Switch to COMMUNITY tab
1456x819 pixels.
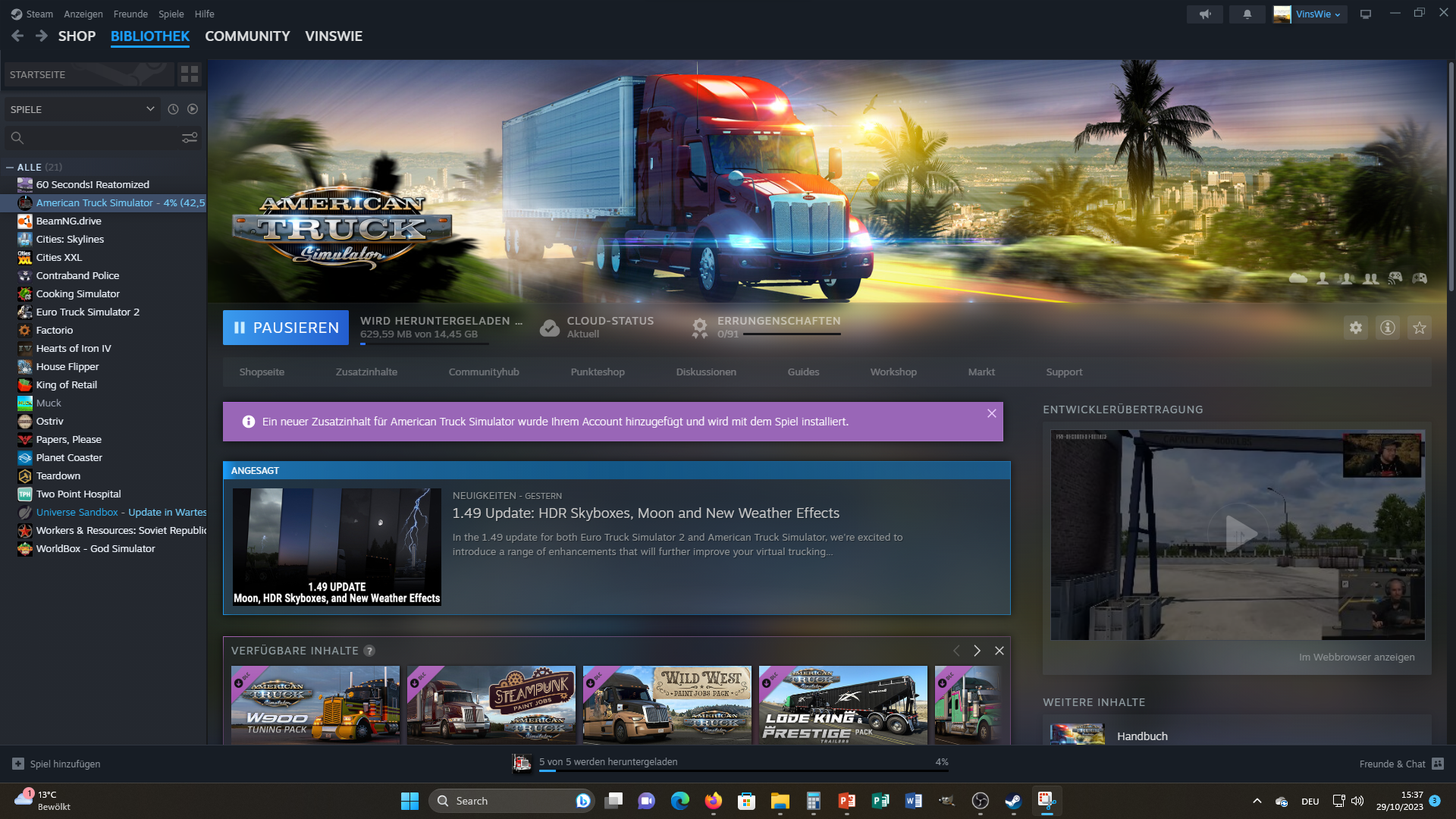(x=247, y=36)
